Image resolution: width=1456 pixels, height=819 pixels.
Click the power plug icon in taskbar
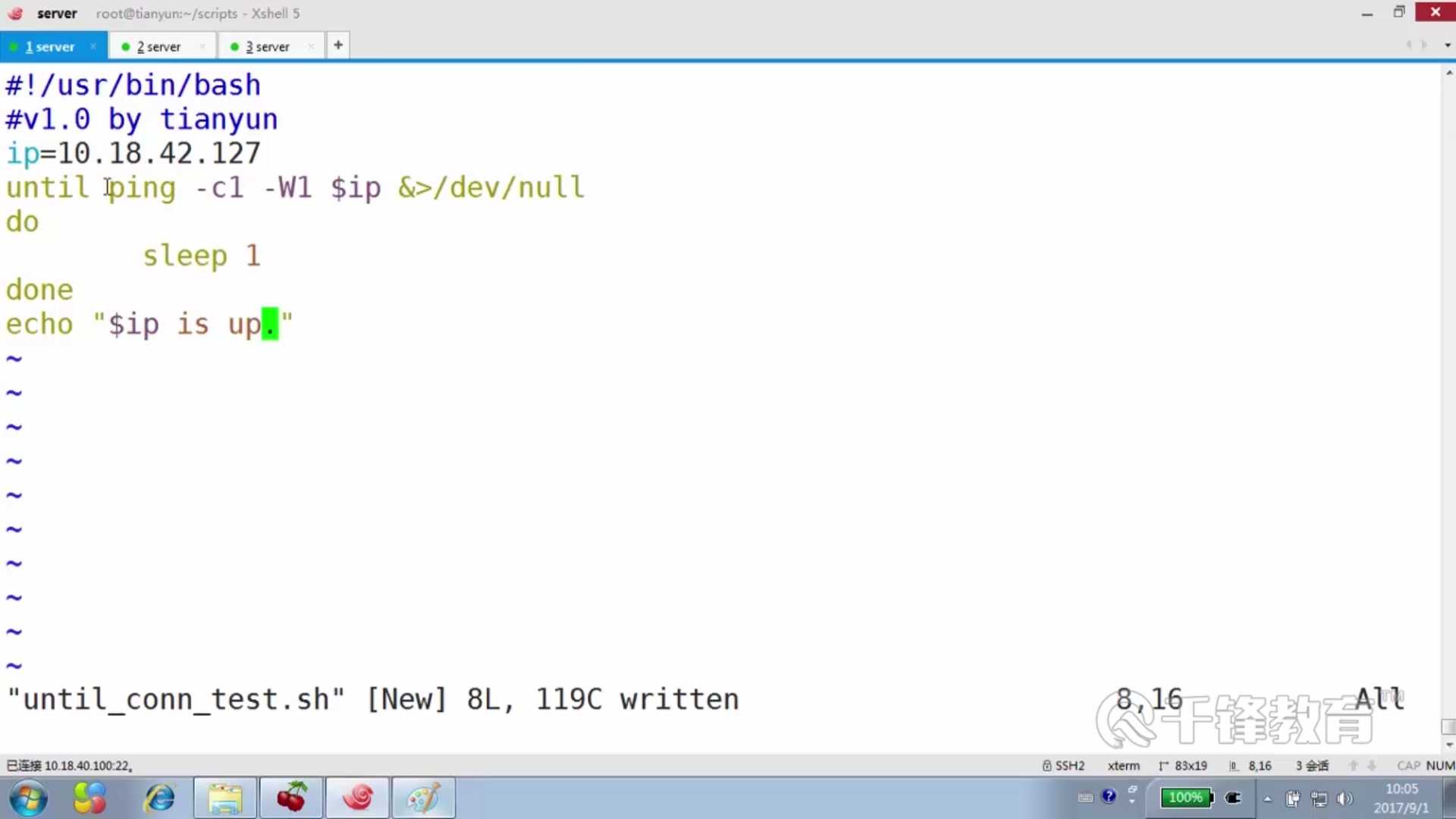coord(1234,797)
